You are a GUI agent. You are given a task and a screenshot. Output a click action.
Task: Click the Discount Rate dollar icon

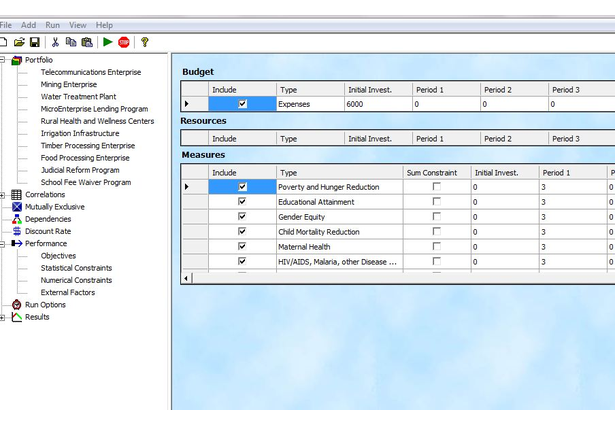[17, 231]
